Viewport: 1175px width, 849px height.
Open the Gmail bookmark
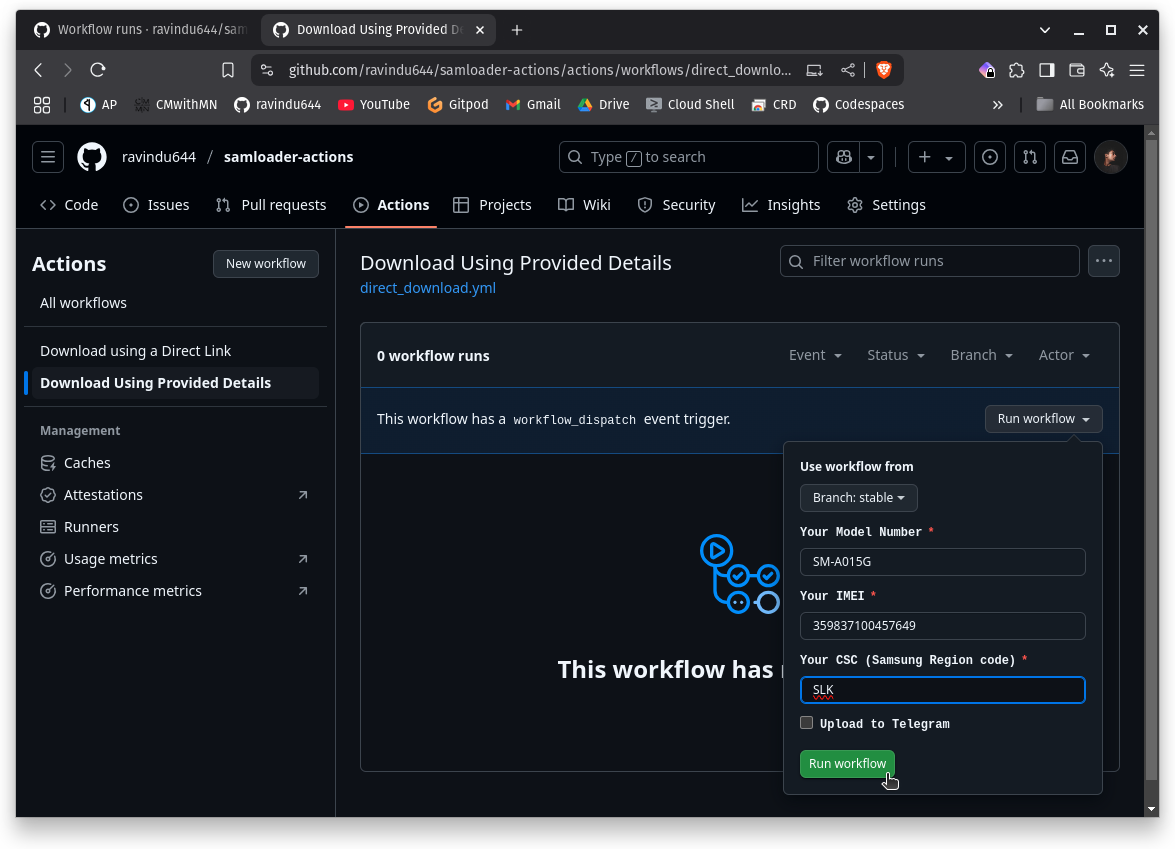pos(534,105)
